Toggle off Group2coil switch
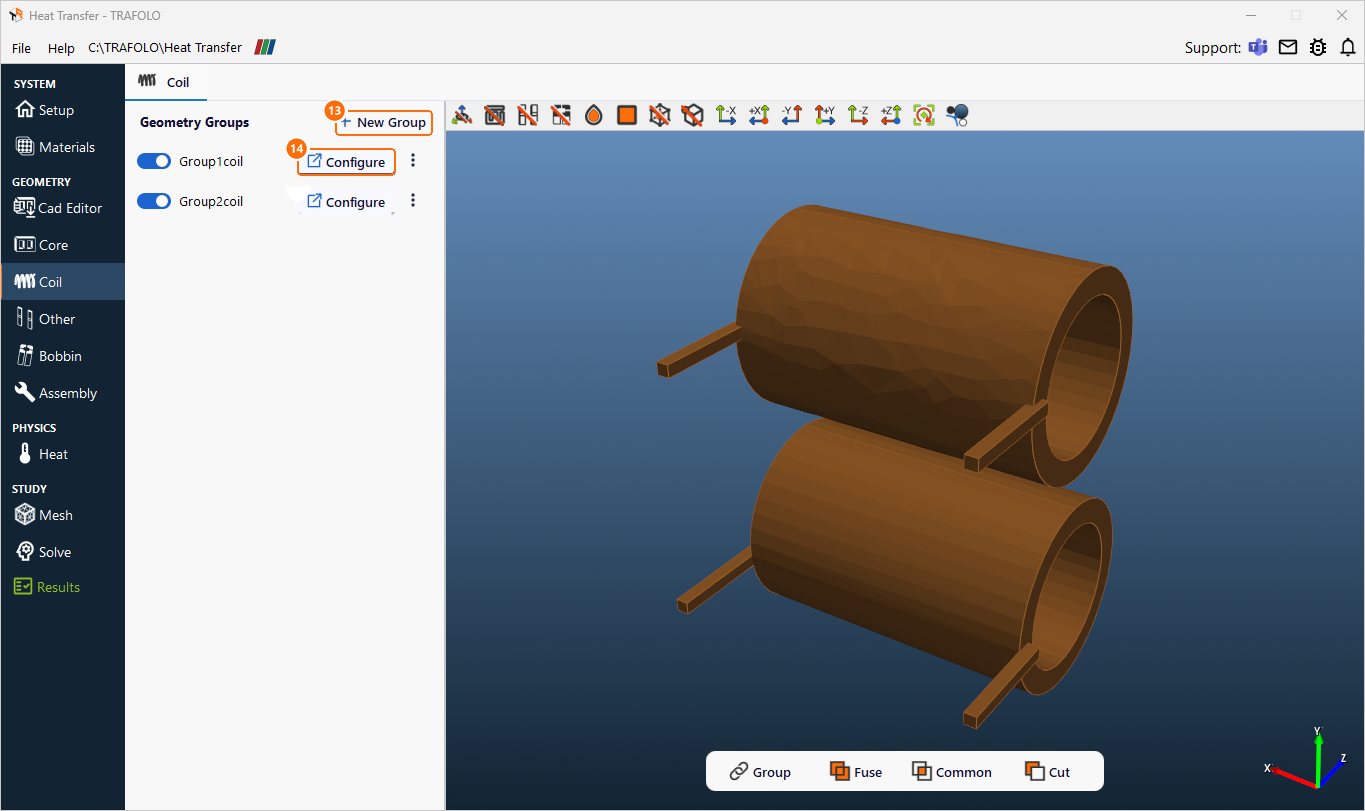This screenshot has height=811, width=1365. coord(154,201)
